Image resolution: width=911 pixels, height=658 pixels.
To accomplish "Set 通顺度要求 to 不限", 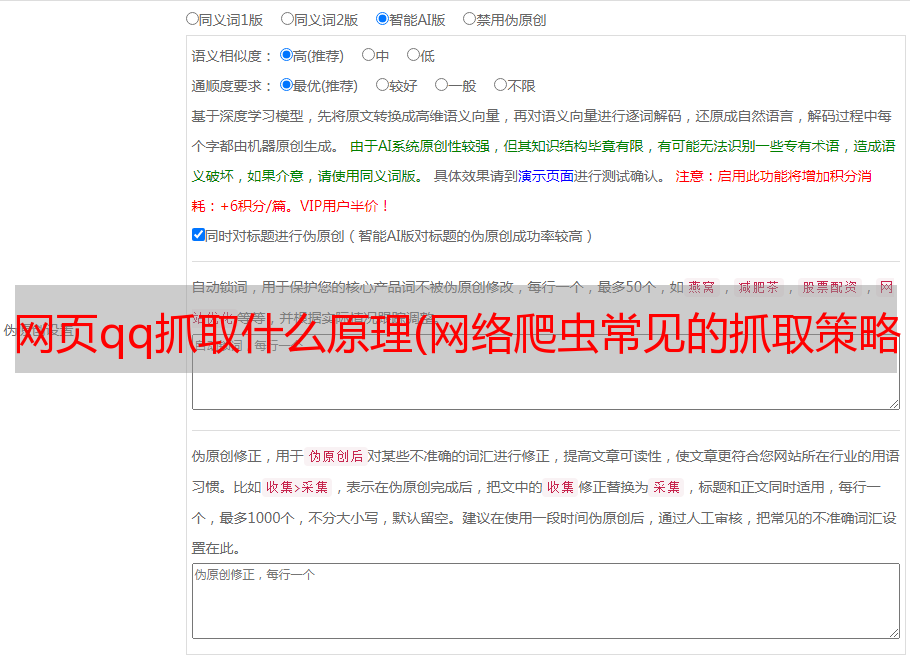I will click(500, 85).
